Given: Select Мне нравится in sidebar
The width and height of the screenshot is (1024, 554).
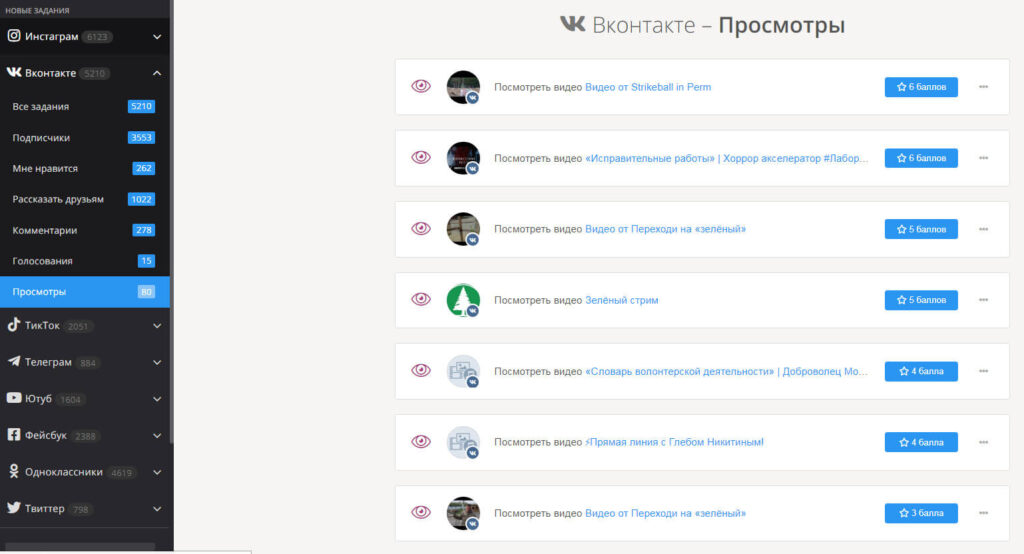Looking at the screenshot, I should coord(45,169).
